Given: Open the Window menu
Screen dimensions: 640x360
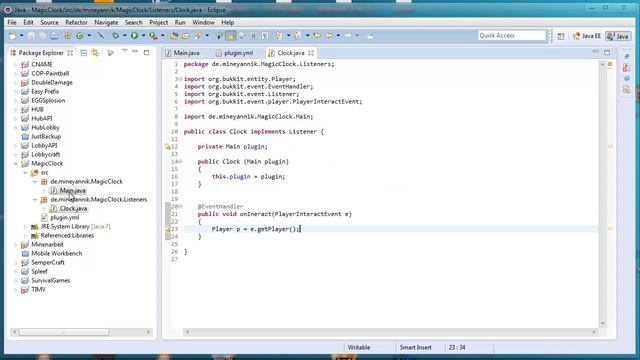Looking at the screenshot, I should (203, 22).
